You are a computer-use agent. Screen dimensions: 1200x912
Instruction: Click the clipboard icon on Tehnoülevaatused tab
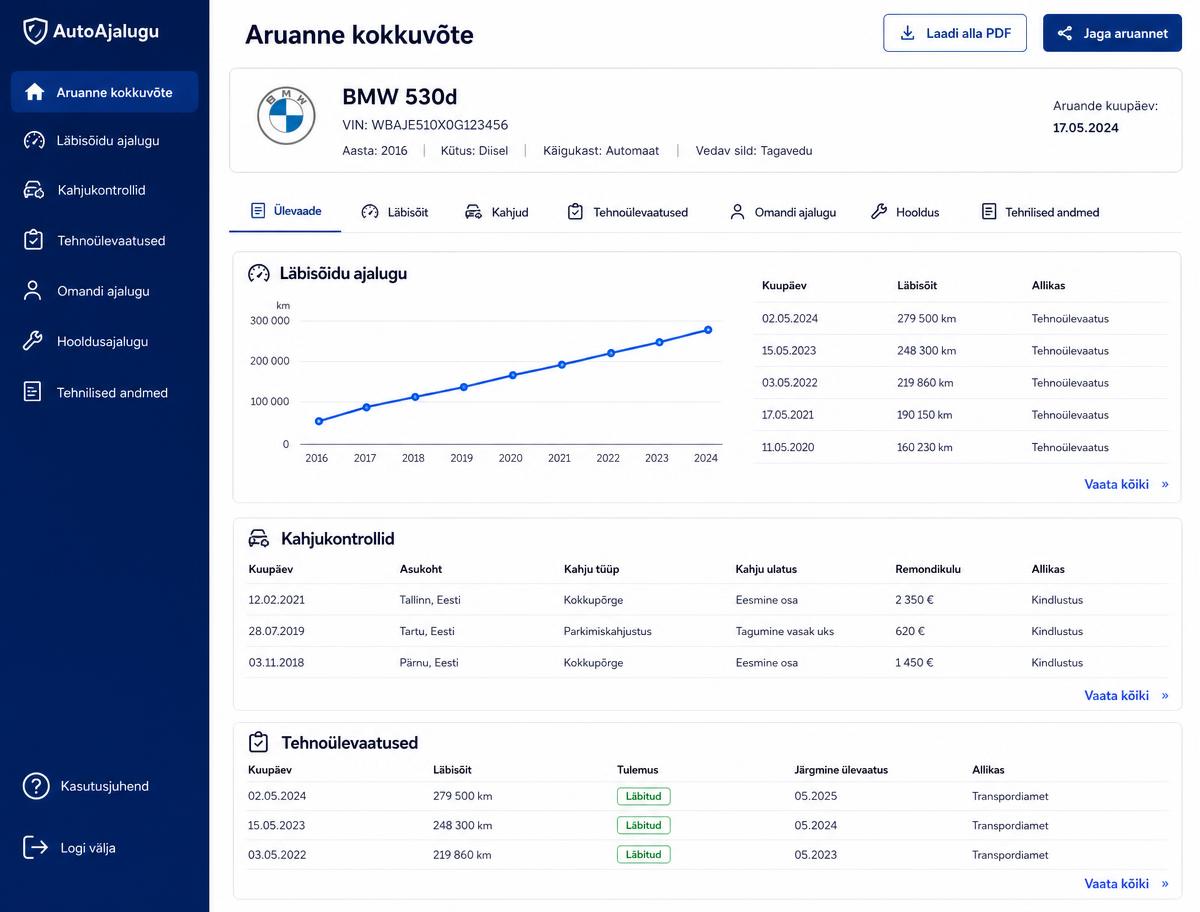point(575,212)
